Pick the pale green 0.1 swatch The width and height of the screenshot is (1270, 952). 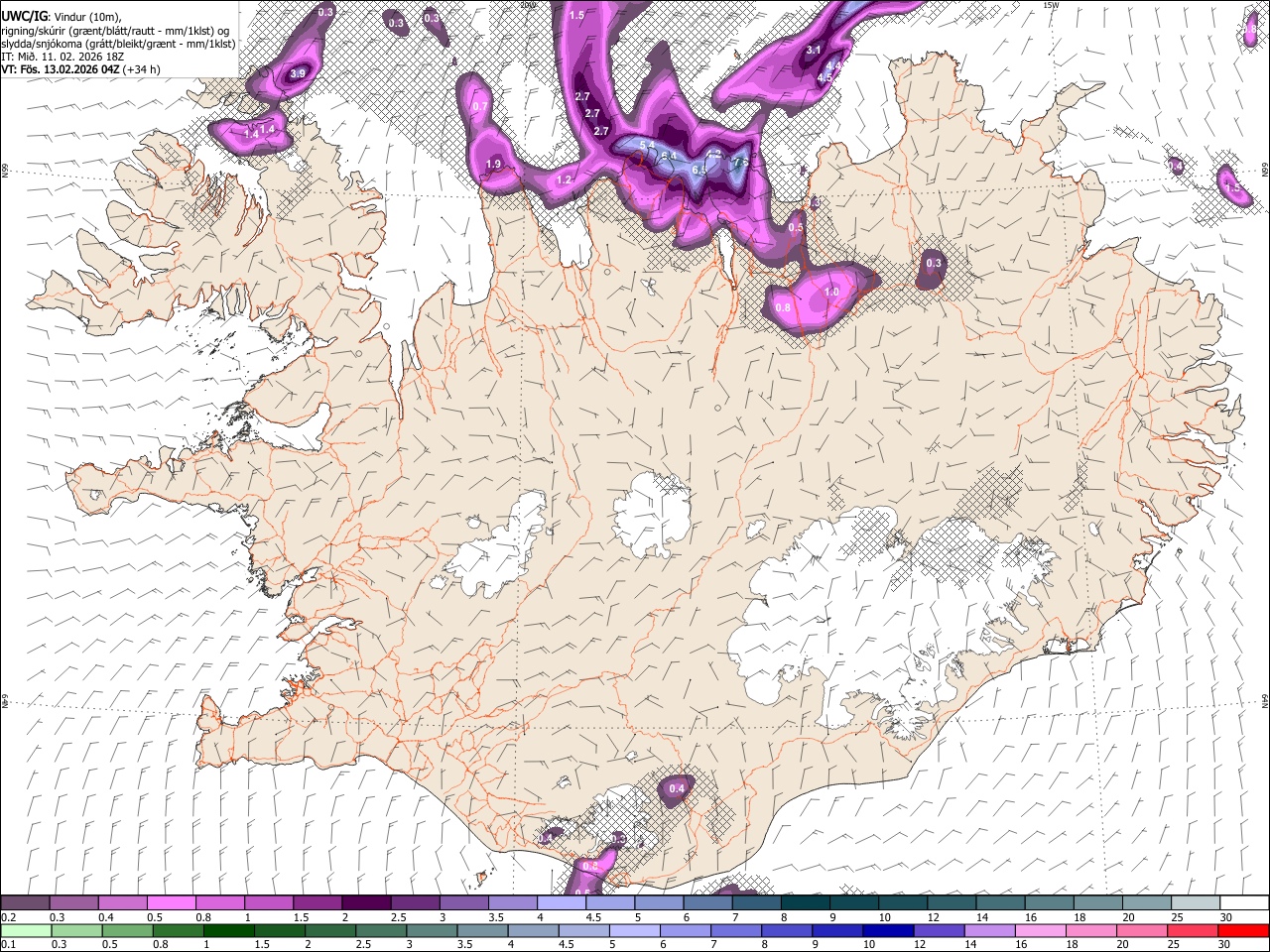[x=26, y=930]
